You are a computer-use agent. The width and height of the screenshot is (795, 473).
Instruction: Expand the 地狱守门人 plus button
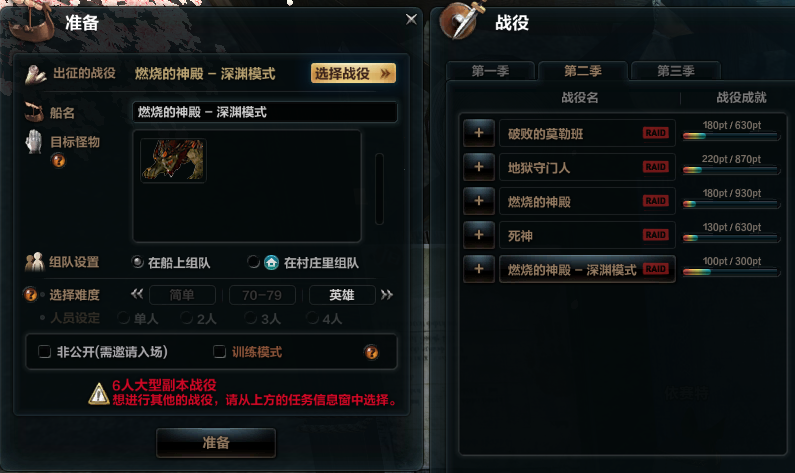[479, 167]
